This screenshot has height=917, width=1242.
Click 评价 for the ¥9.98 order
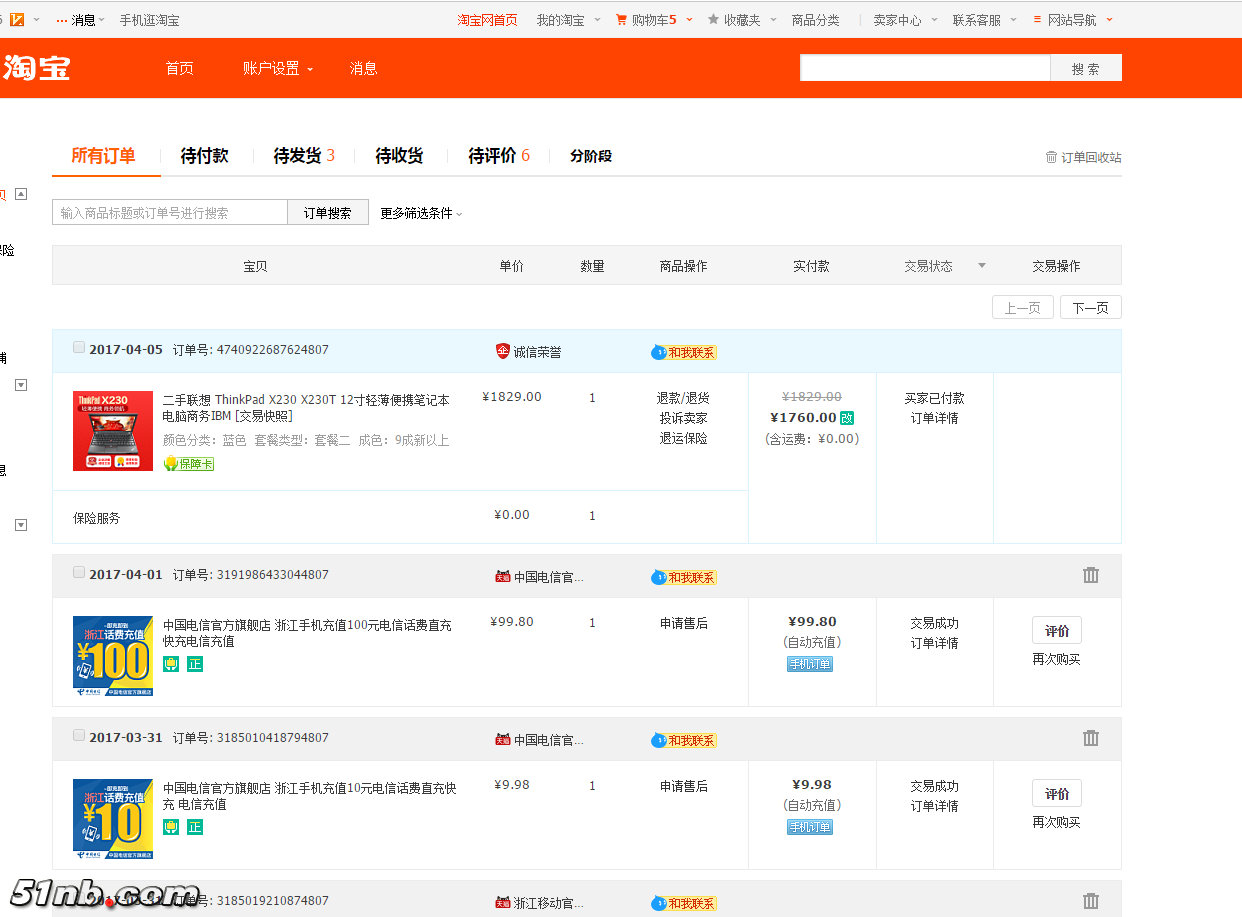tap(1057, 794)
